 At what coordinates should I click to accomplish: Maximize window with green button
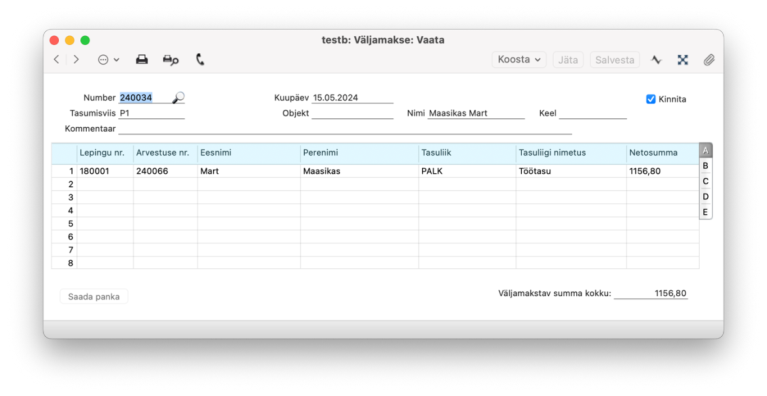coord(85,40)
